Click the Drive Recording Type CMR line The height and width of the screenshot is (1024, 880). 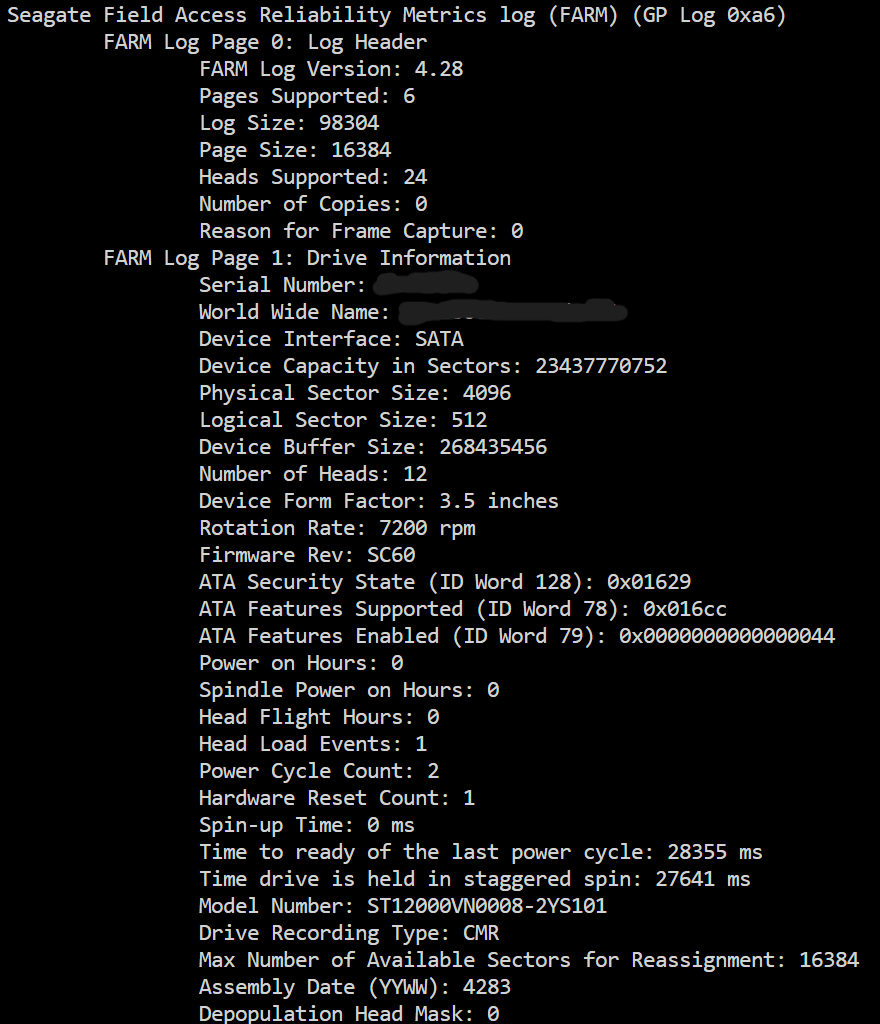click(349, 934)
